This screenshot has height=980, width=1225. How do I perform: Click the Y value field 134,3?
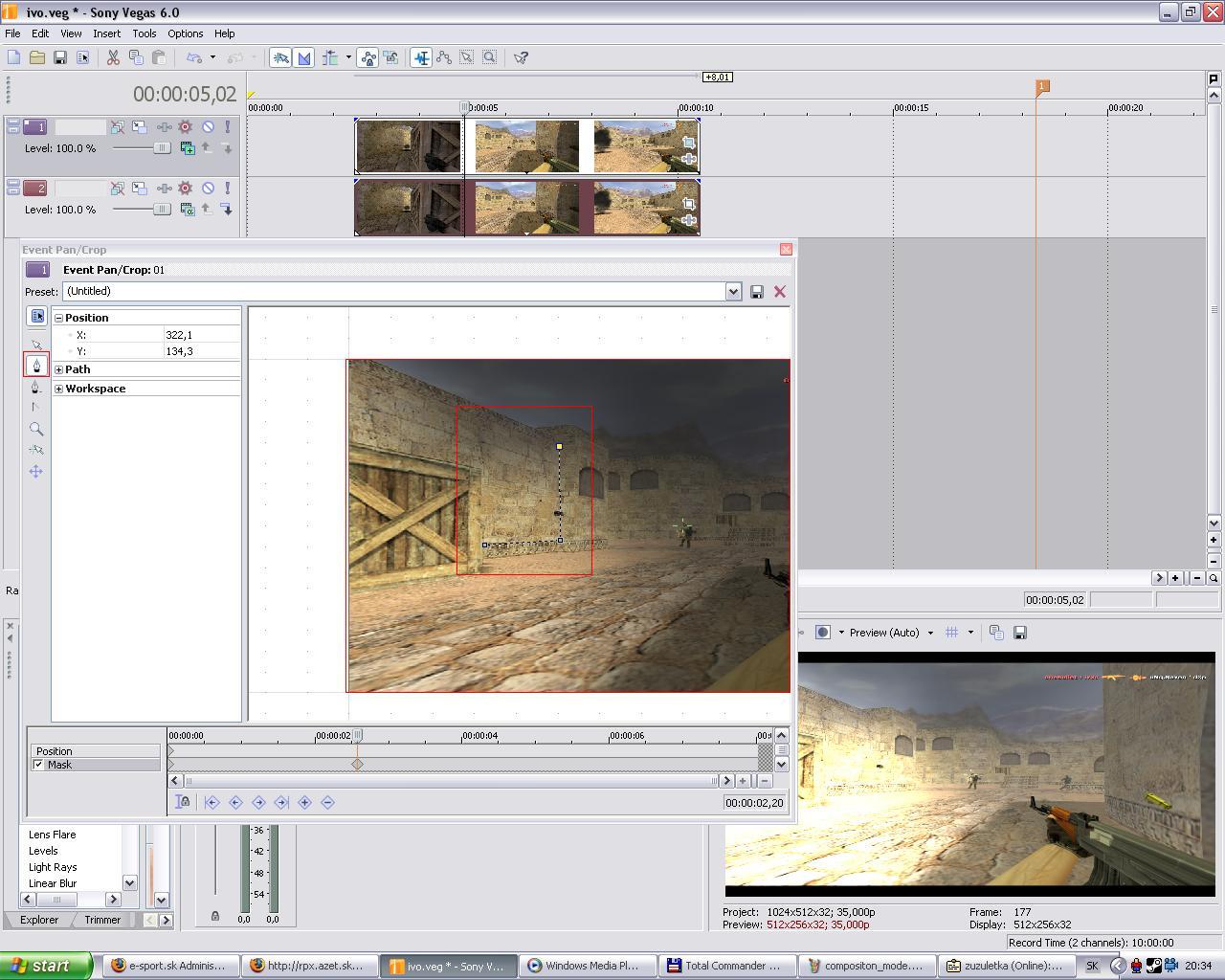click(x=201, y=351)
